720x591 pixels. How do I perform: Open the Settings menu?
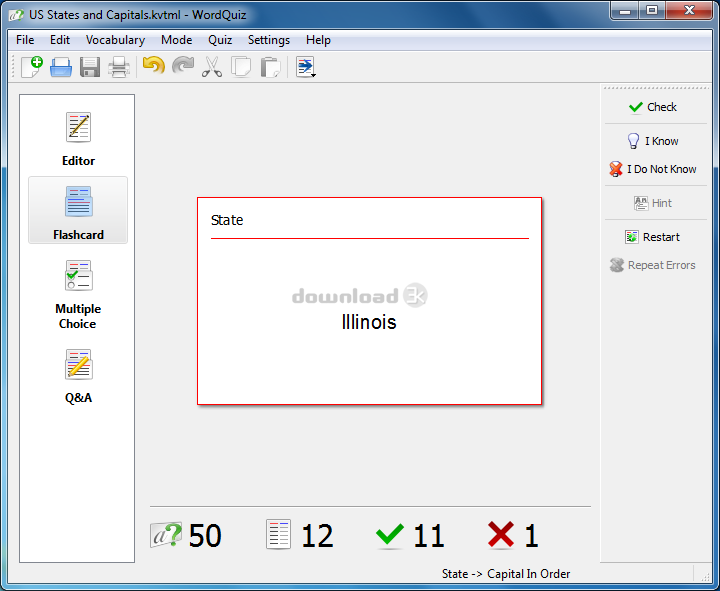269,40
